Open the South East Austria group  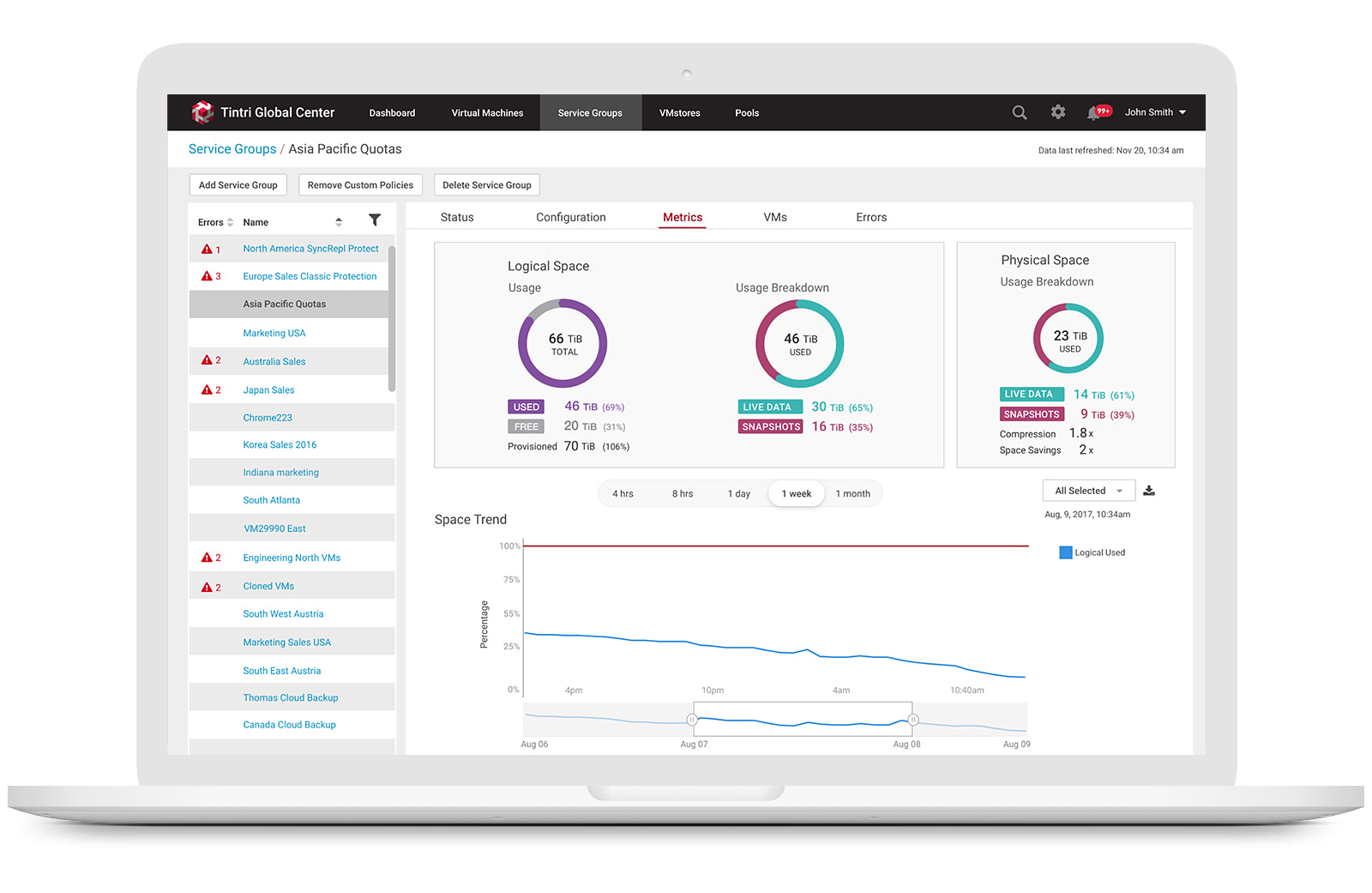[281, 671]
